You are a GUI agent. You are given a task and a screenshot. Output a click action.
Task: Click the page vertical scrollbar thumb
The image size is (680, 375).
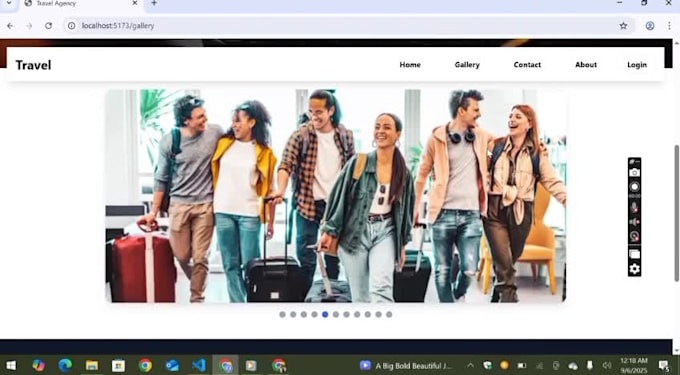tap(676, 213)
